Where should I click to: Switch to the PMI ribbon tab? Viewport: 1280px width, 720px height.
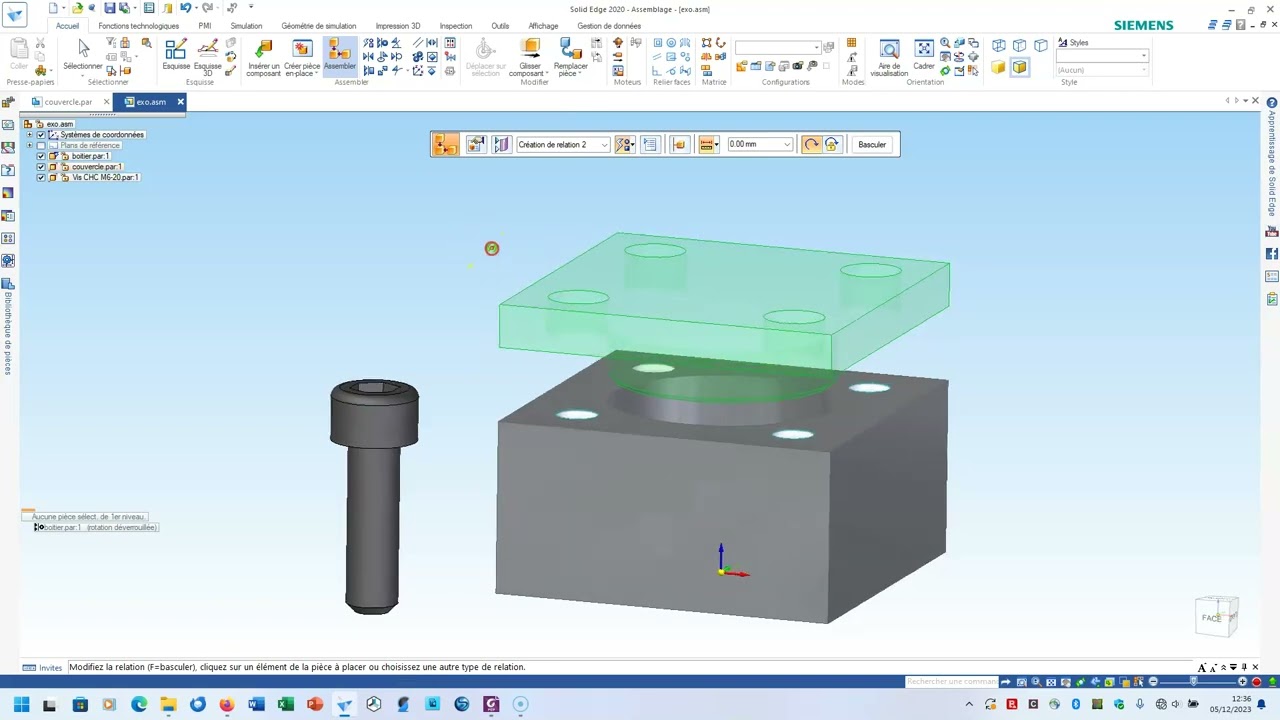[205, 26]
